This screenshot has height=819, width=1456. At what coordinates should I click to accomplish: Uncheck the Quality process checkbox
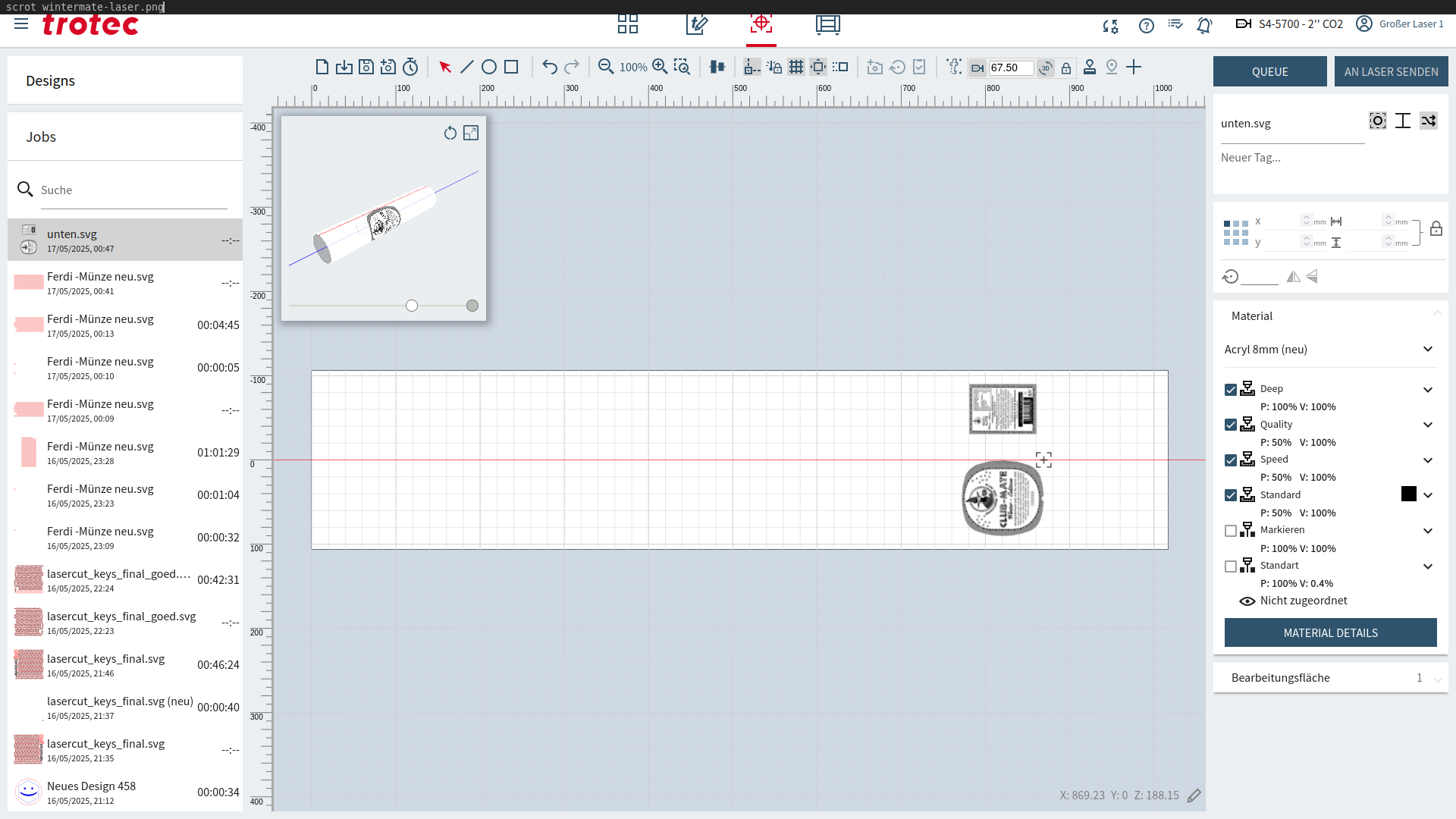point(1231,425)
